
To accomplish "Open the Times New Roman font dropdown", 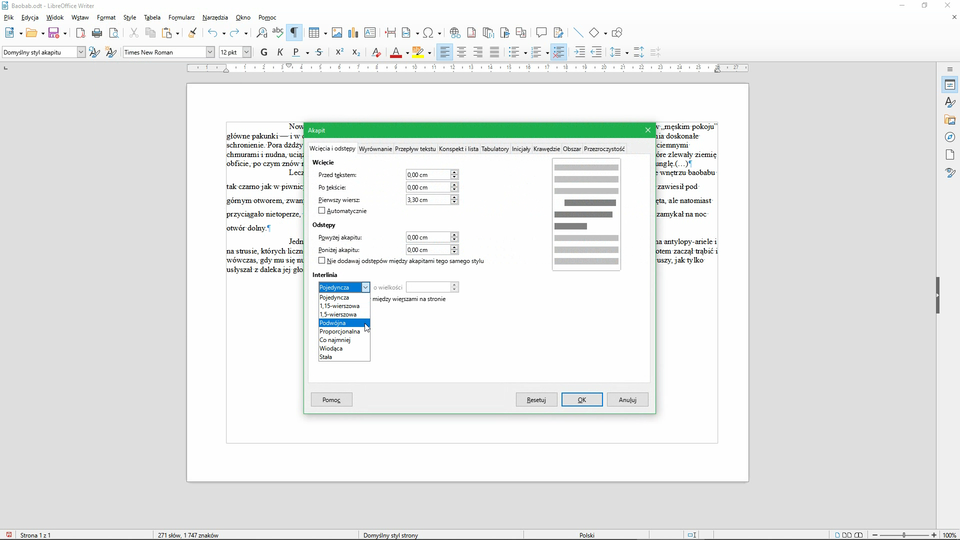I will [x=210, y=52].
